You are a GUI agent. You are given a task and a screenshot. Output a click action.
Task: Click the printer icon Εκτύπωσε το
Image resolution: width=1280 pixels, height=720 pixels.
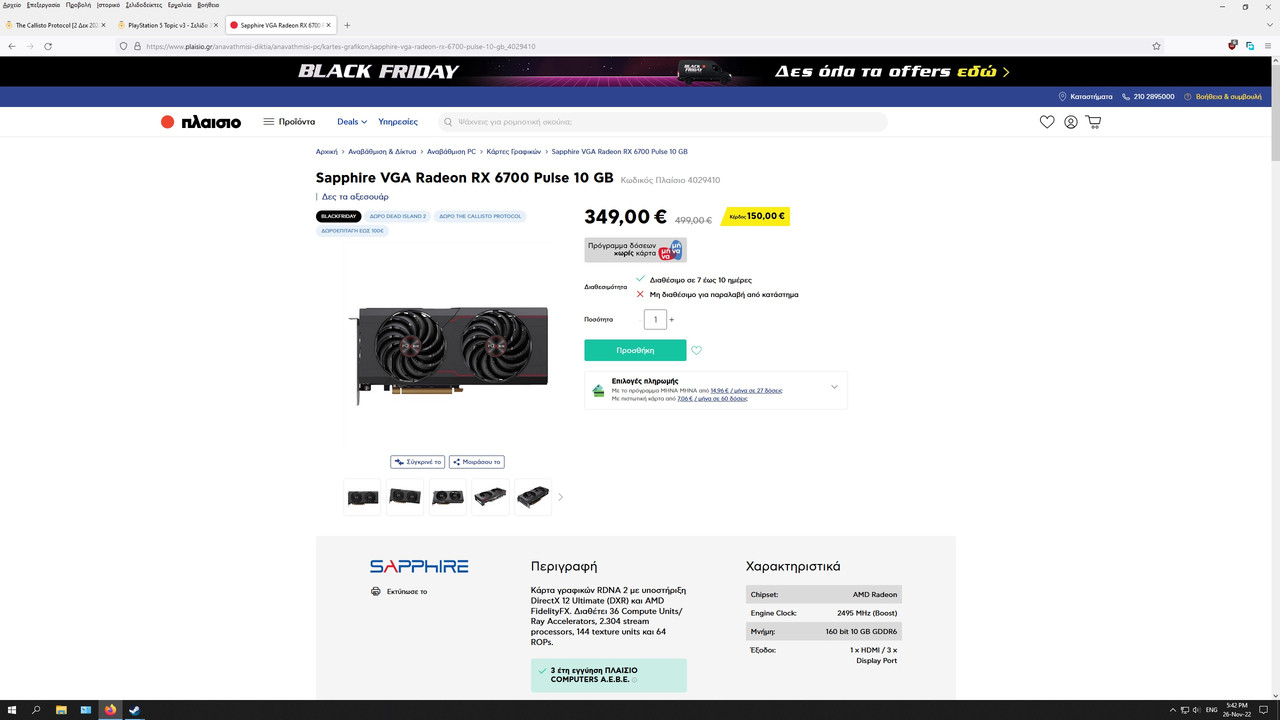376,591
